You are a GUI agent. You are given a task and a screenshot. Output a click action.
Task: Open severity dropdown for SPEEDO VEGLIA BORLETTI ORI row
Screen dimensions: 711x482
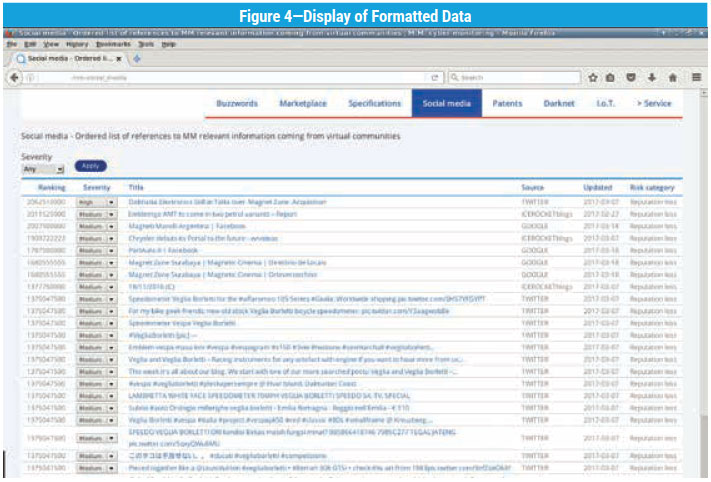(x=96, y=438)
